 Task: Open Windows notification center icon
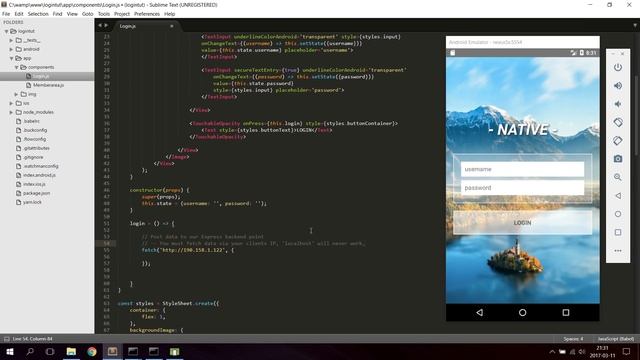(627, 351)
